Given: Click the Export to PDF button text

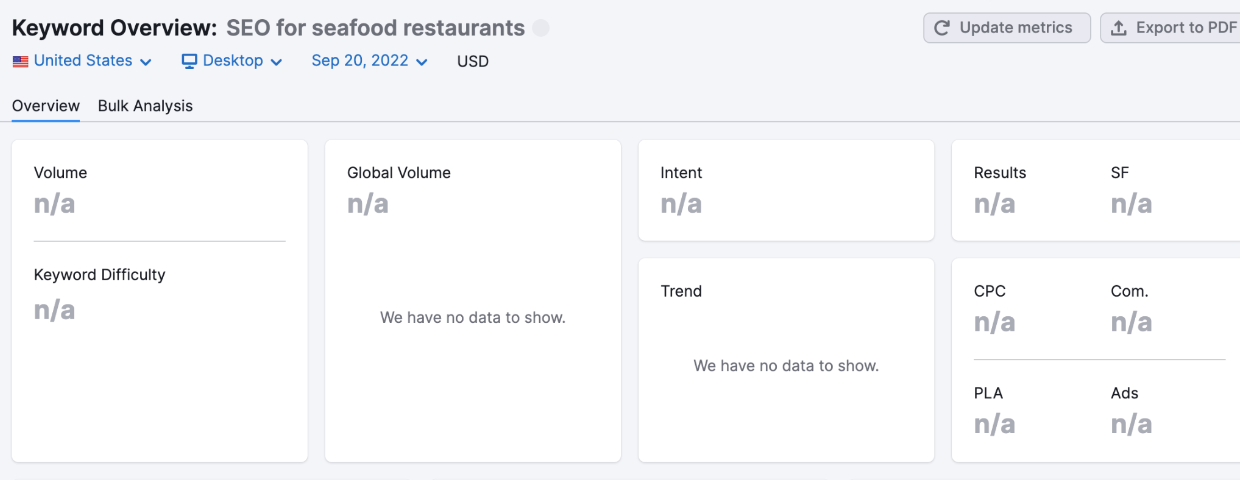Looking at the screenshot, I should 1186,28.
